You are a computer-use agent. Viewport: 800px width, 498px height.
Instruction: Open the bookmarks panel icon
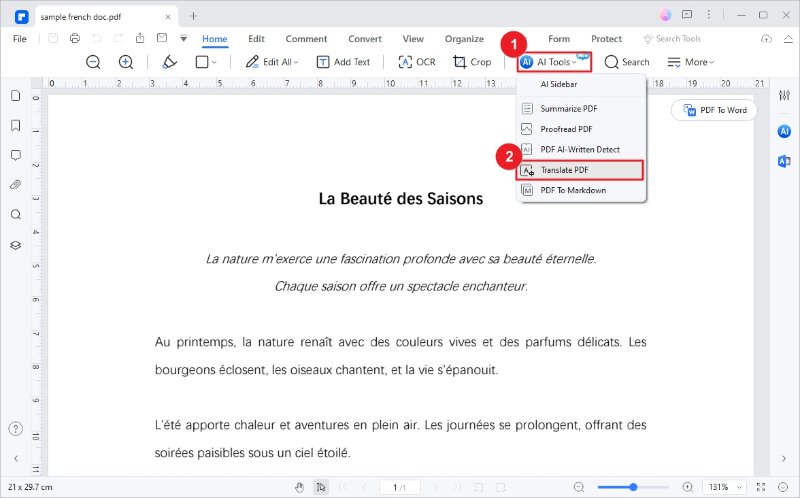16,126
